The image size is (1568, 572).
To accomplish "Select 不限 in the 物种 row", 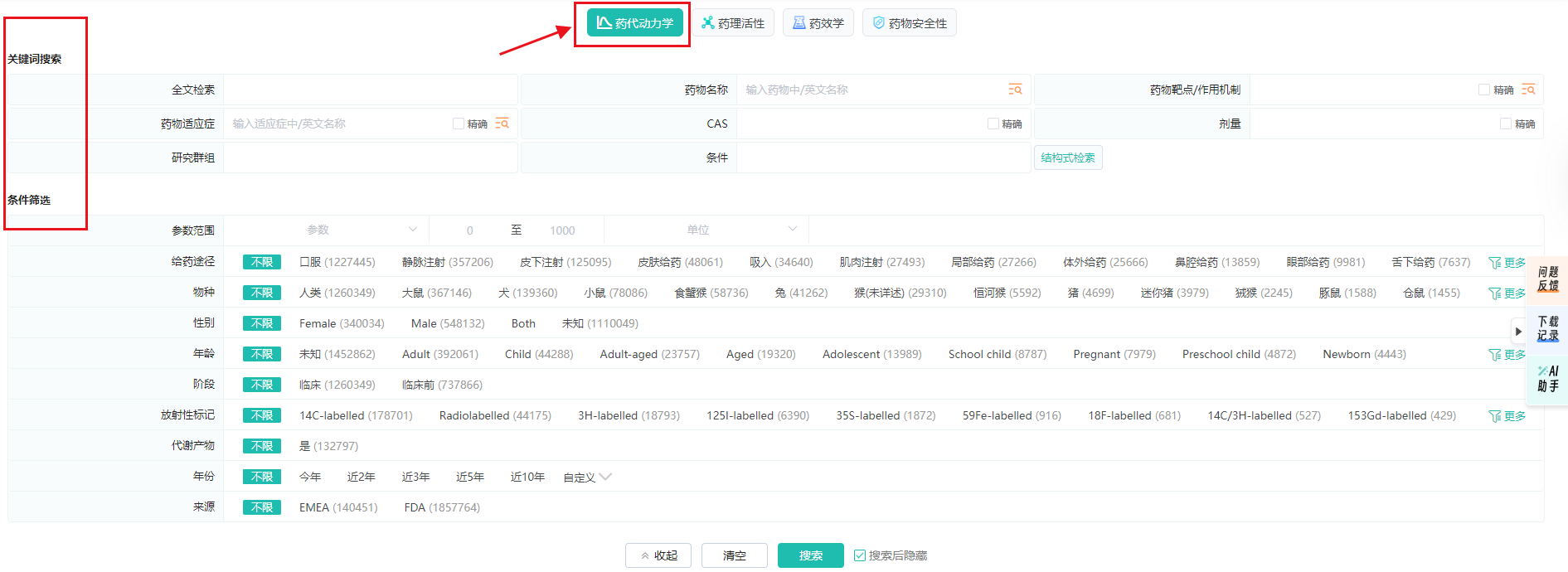I will coord(262,293).
